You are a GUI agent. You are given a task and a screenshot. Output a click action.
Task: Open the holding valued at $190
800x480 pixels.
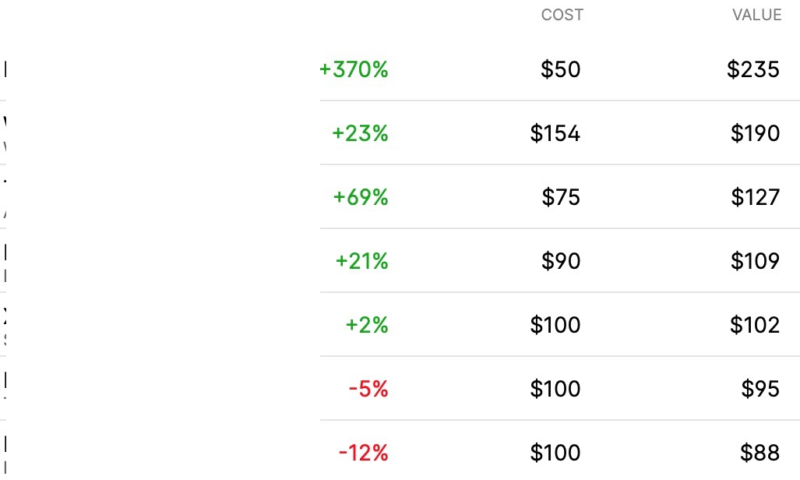(x=755, y=133)
